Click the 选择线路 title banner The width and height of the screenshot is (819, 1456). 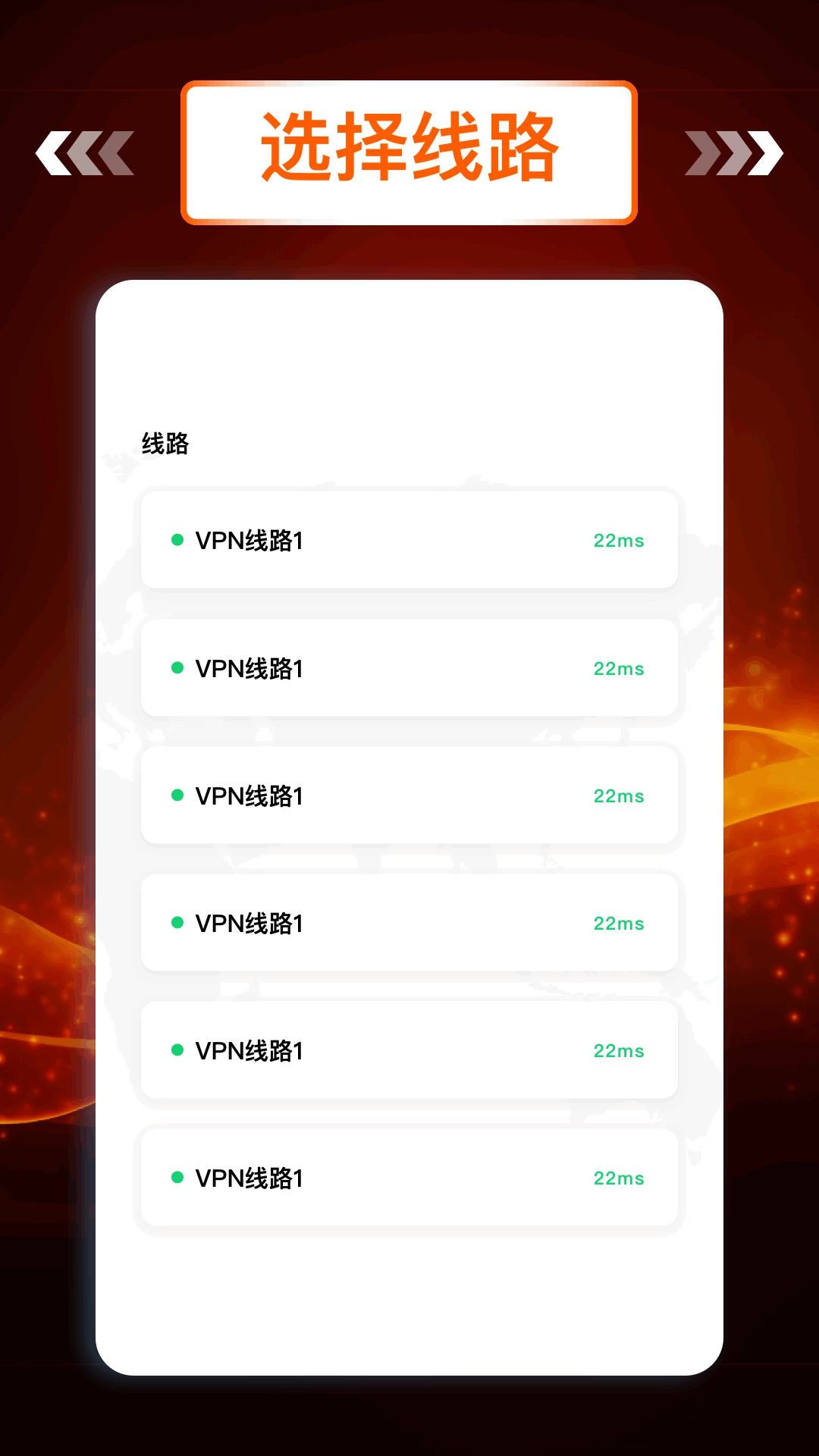[x=409, y=152]
